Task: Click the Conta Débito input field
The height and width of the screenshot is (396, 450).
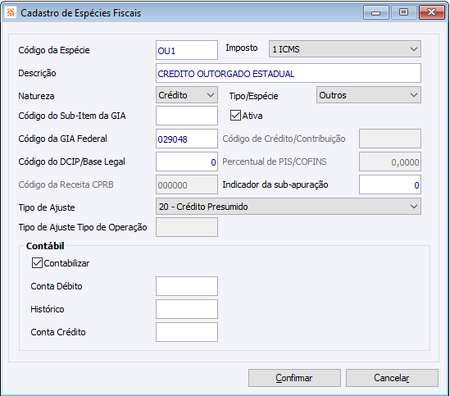Action: tap(187, 286)
